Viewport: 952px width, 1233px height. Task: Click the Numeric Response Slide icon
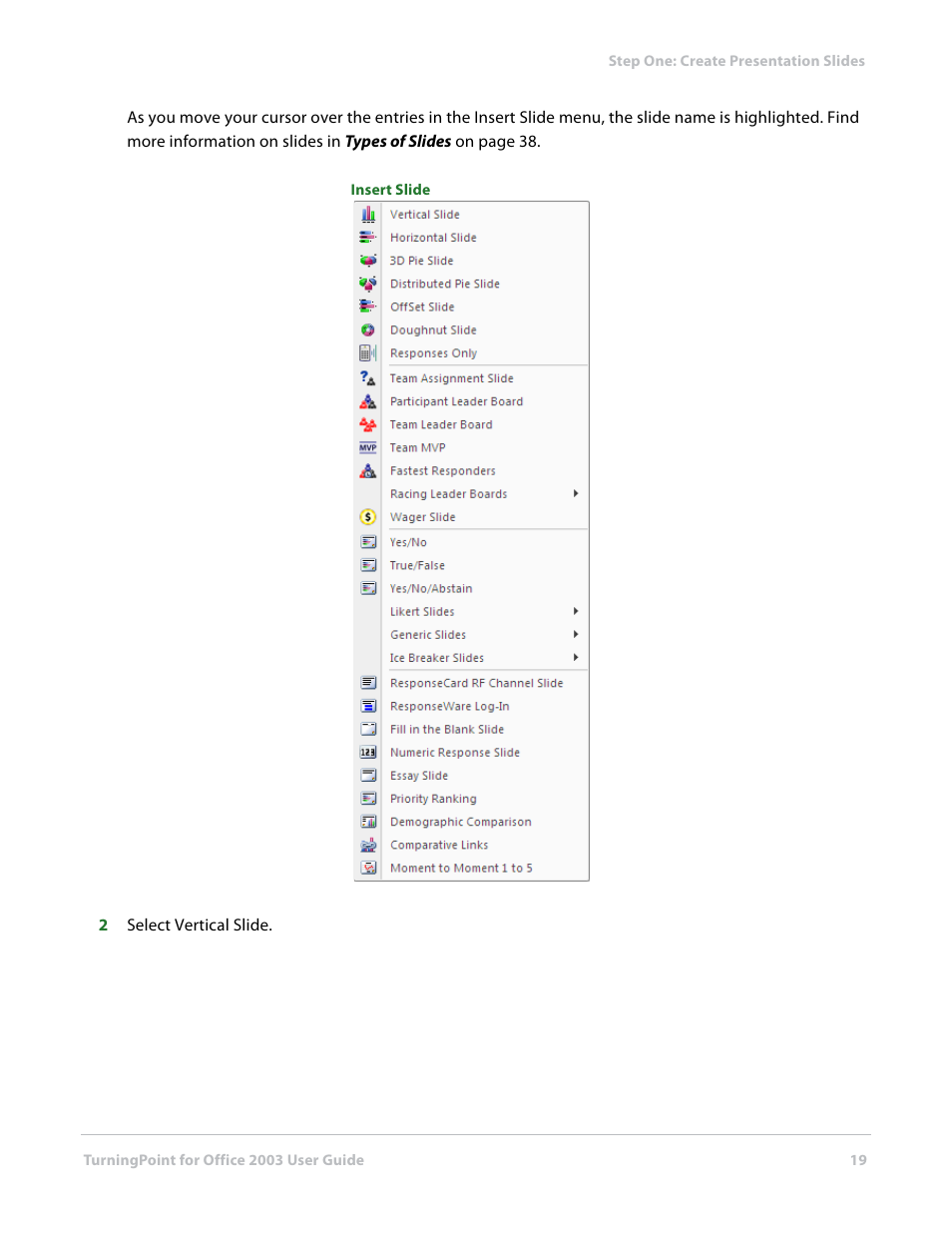click(368, 752)
